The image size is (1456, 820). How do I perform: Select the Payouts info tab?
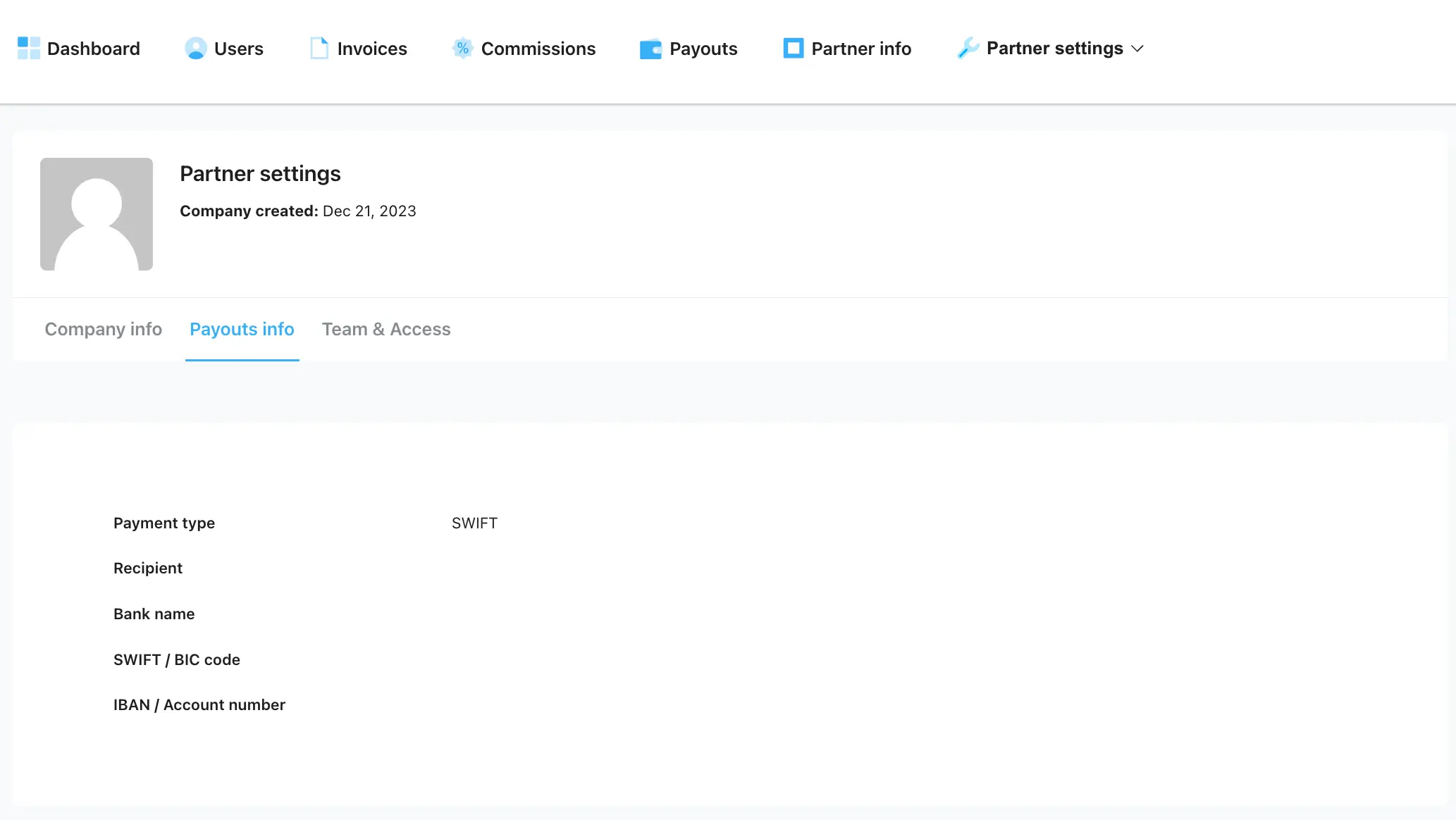pos(242,329)
